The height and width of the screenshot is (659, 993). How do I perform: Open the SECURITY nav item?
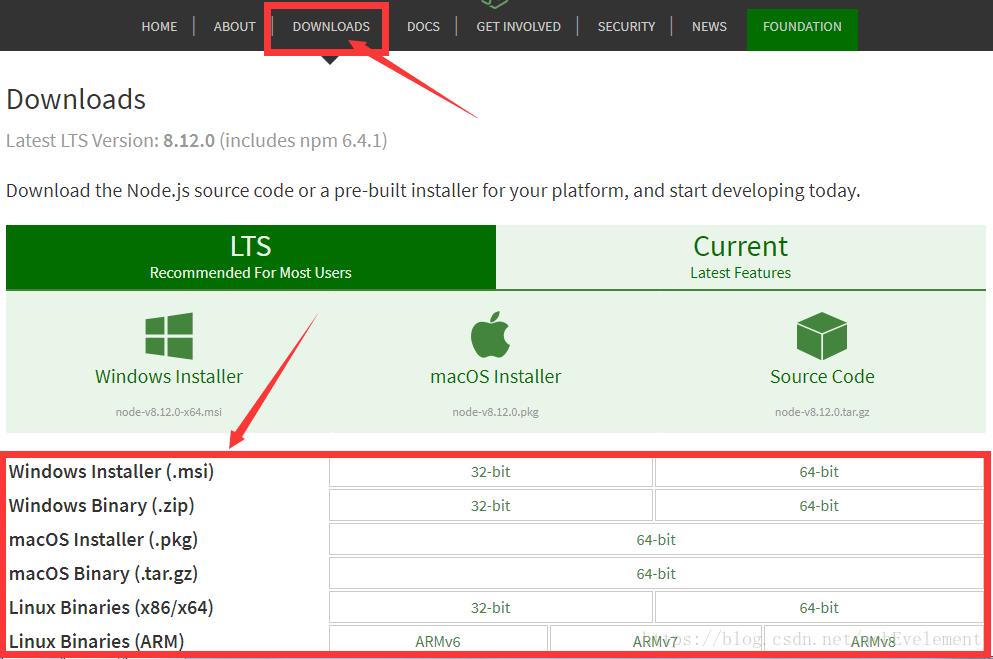[626, 27]
